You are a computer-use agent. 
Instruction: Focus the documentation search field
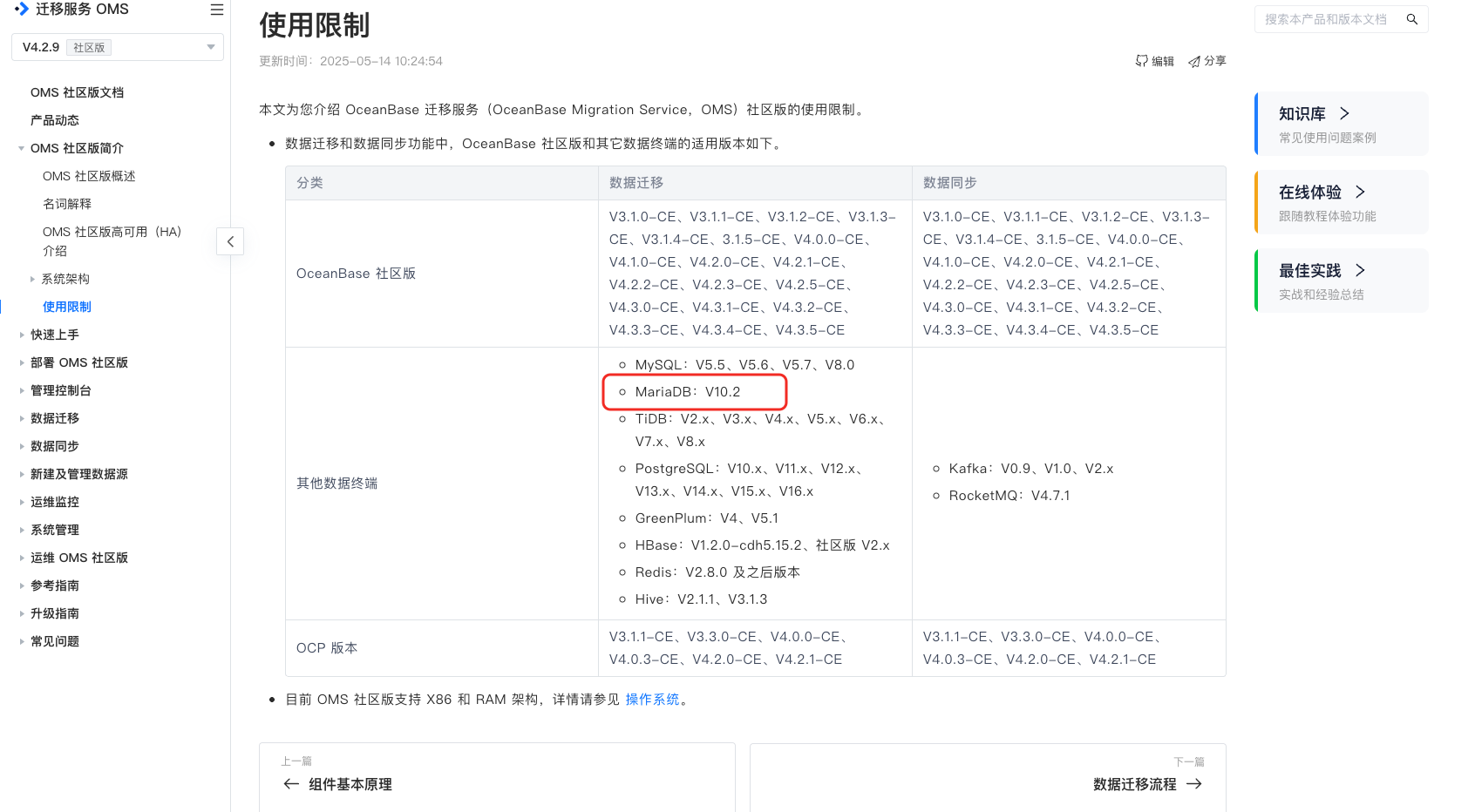[1341, 19]
